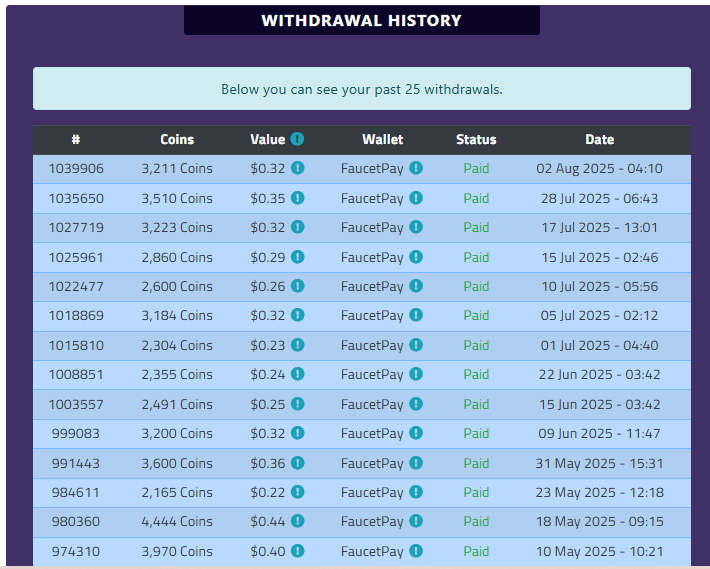This screenshot has height=569, width=710.
Task: Click FaucetPay text in row 999083
Action: pyautogui.click(x=372, y=434)
